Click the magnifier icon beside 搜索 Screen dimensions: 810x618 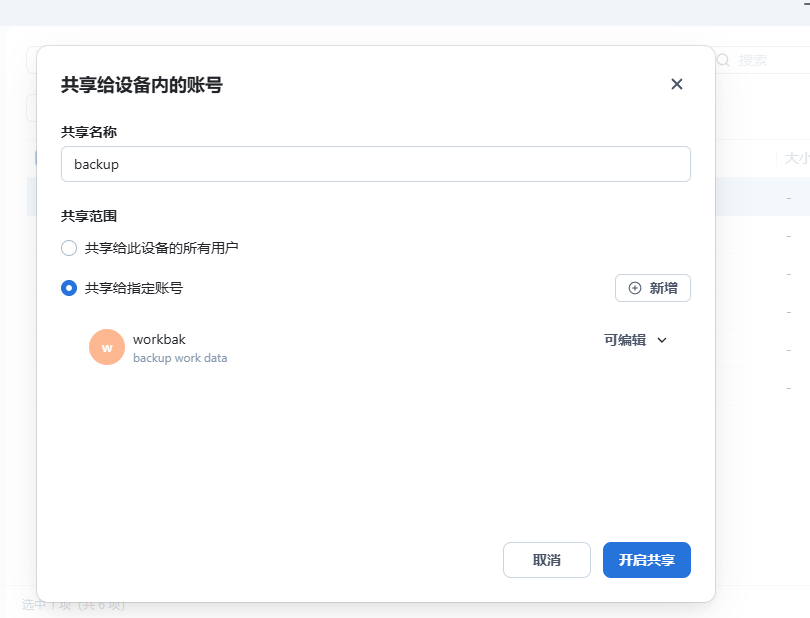pos(724,60)
